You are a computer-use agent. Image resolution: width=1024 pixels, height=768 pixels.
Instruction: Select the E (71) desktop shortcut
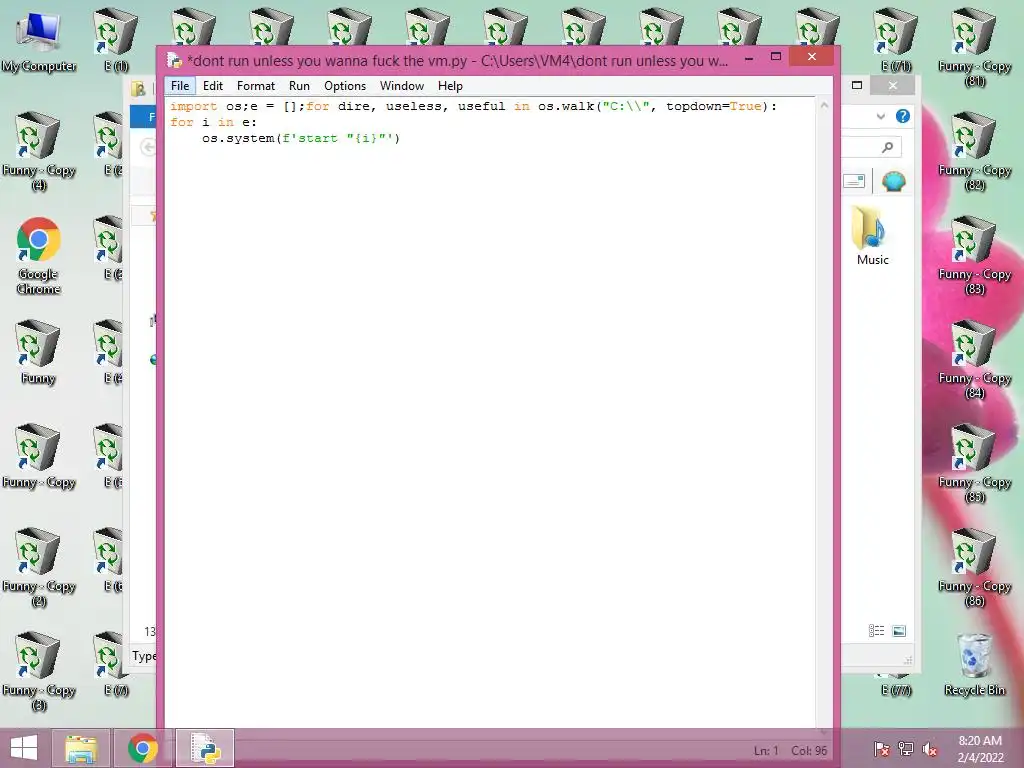(896, 39)
